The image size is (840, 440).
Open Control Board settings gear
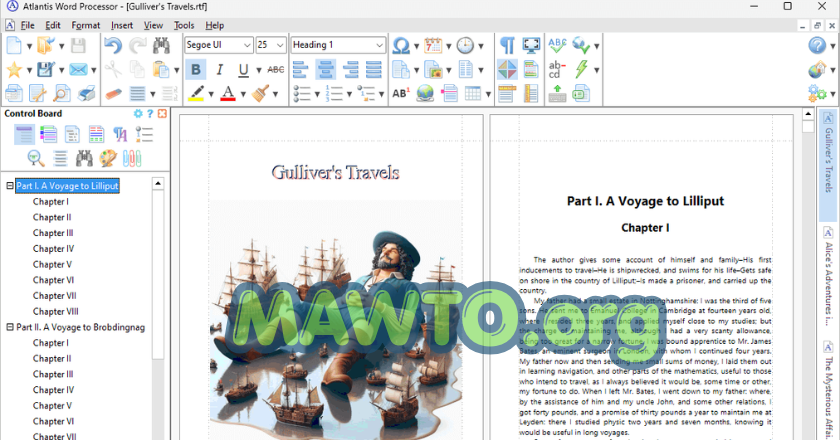138,114
